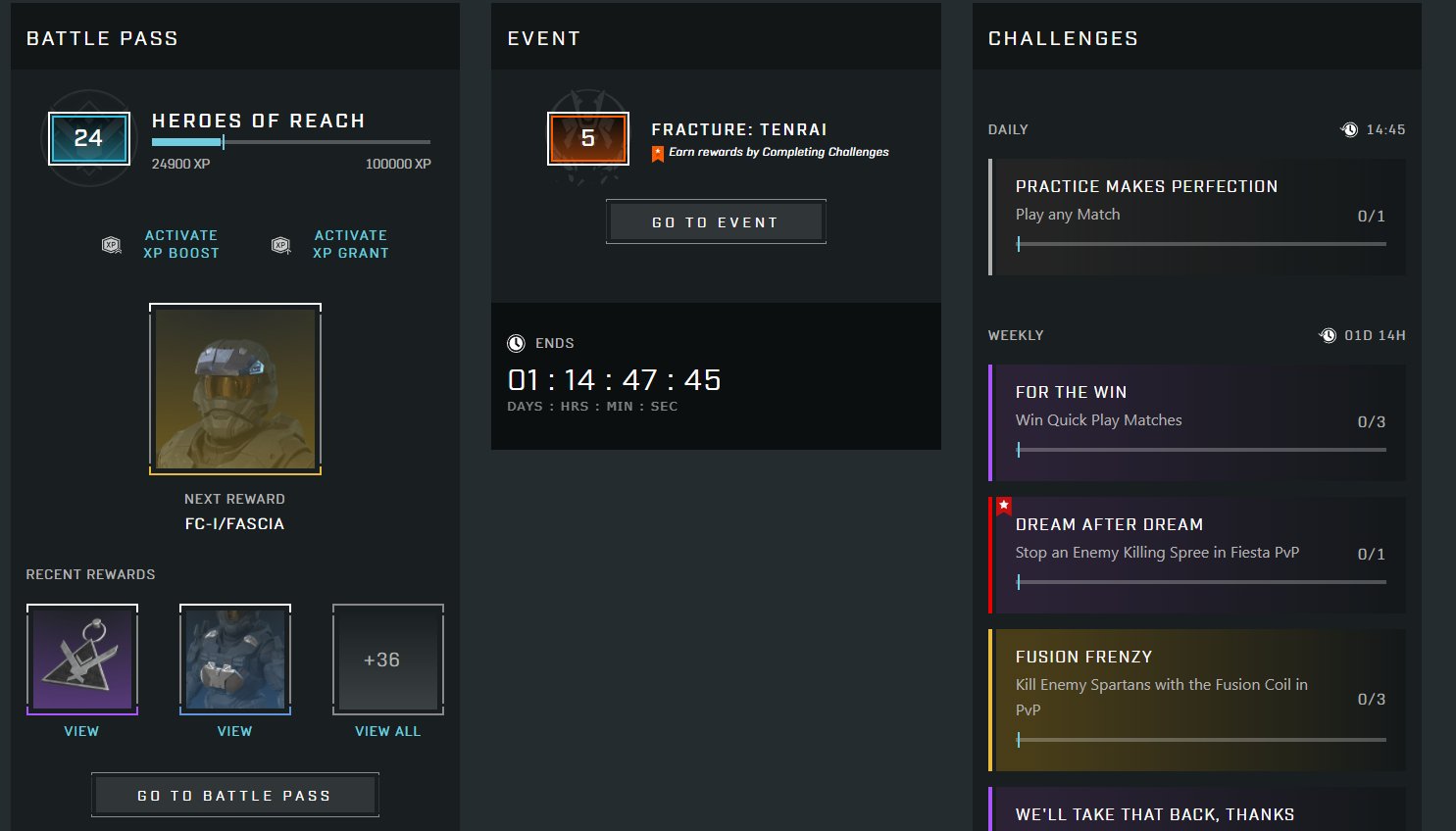Select the For The Win challenge title
1456x831 pixels.
coord(1071,392)
